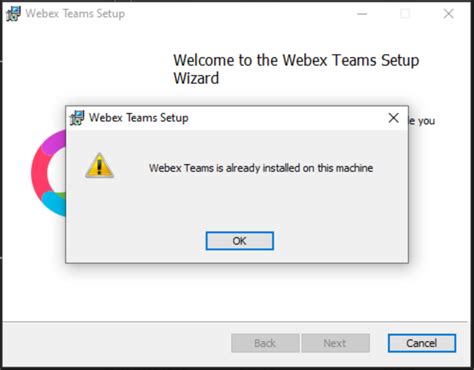The width and height of the screenshot is (474, 370).
Task: Click the purple segment of the Webex logo
Action: tap(53, 143)
